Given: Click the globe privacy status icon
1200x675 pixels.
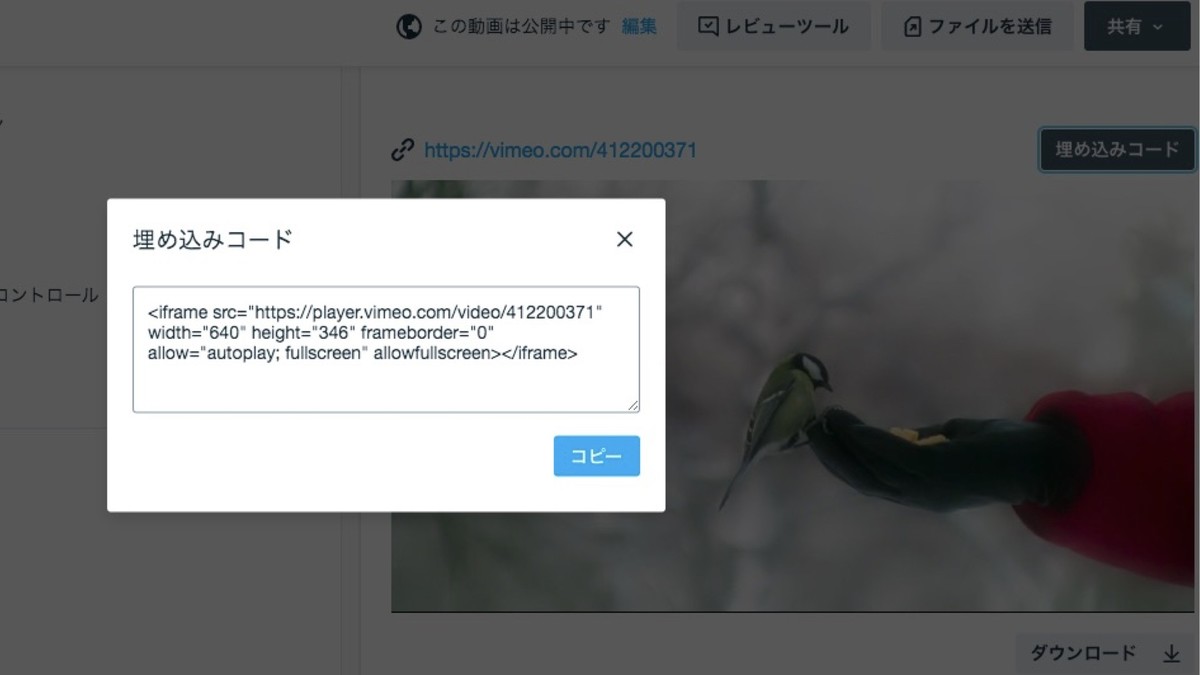Looking at the screenshot, I should coord(408,27).
